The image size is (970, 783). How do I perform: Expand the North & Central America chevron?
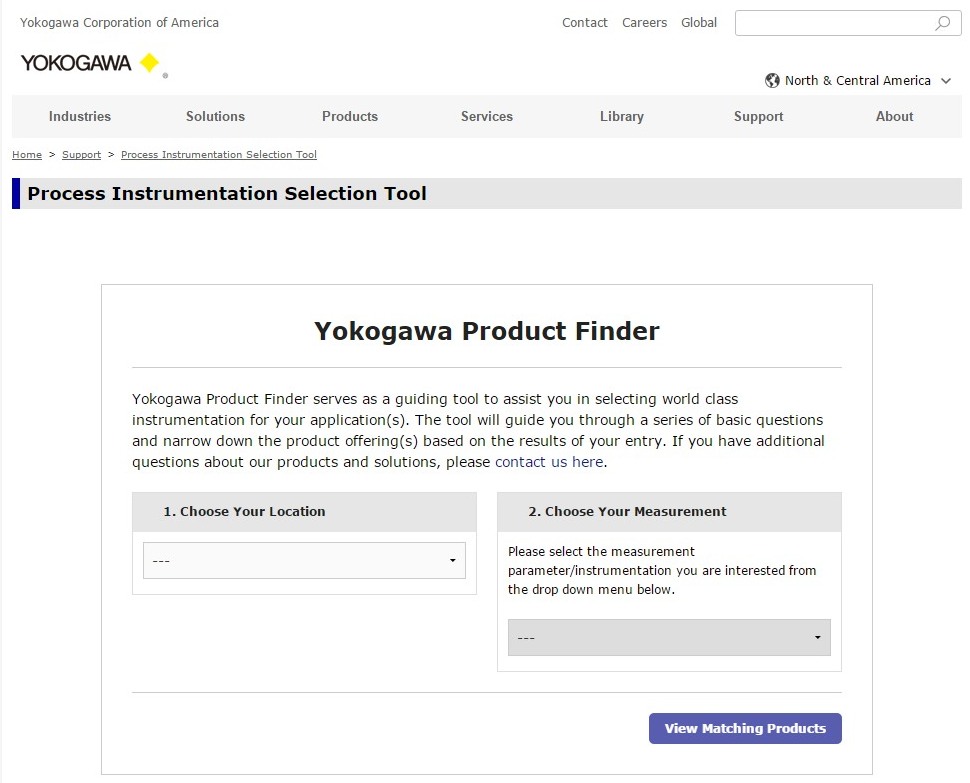(x=946, y=81)
